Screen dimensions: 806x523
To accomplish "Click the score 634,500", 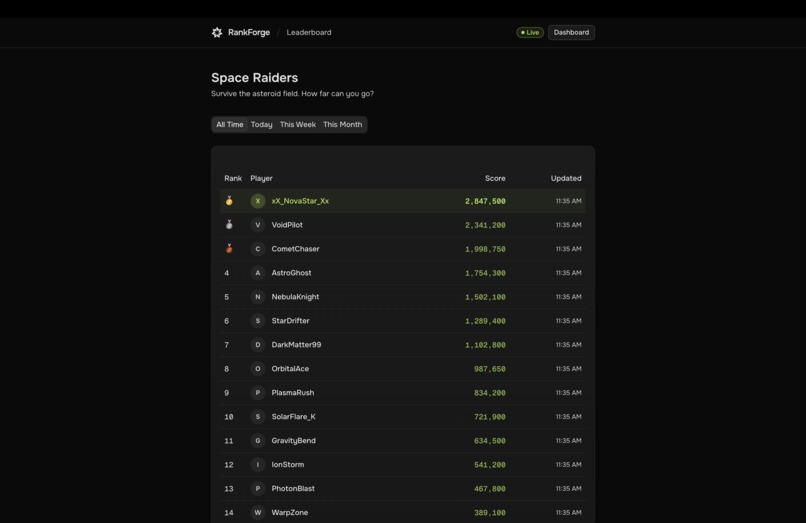I will 489,441.
